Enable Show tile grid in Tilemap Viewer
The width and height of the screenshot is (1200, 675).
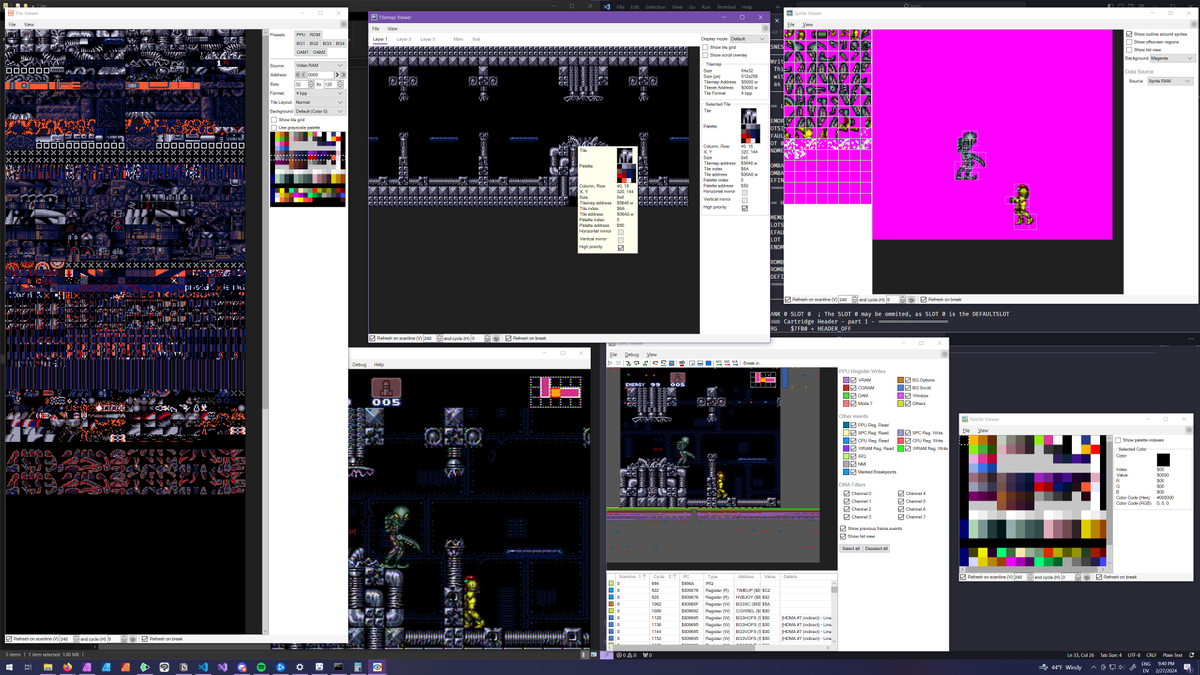click(705, 47)
